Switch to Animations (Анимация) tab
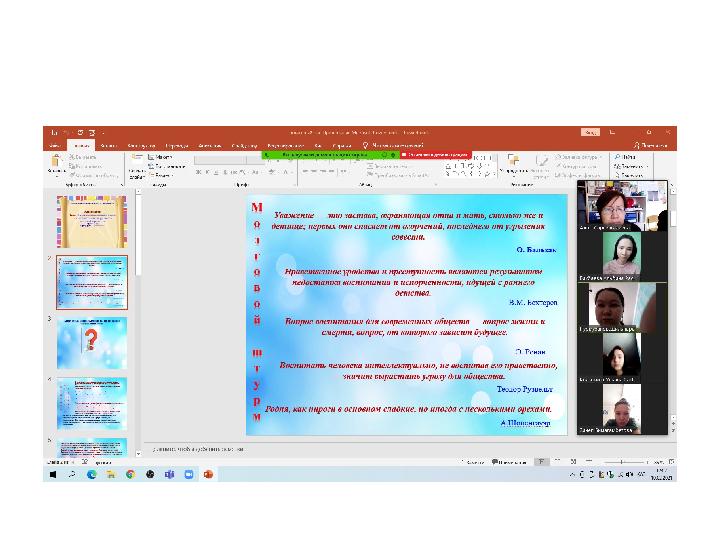The height and width of the screenshot is (540, 720). 210,146
